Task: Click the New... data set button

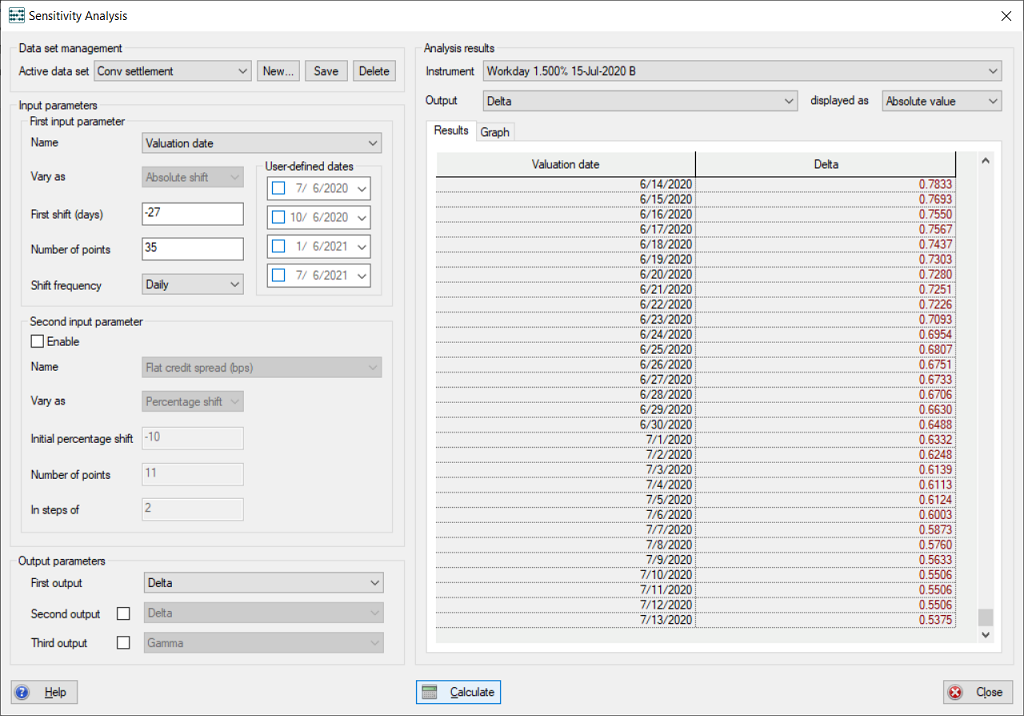Action: pyautogui.click(x=278, y=71)
